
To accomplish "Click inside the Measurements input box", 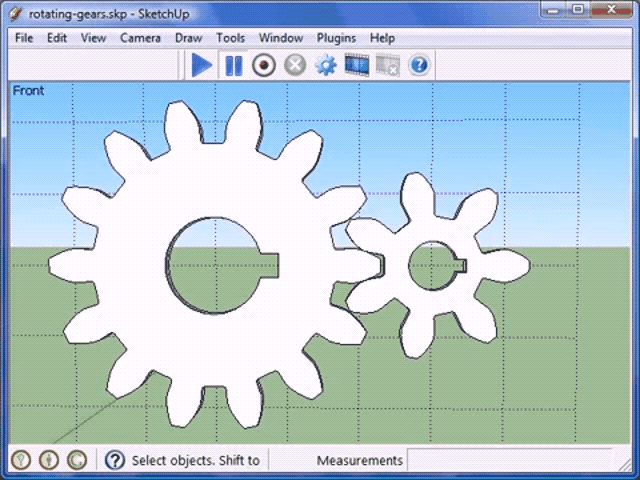I will pyautogui.click(x=515, y=460).
